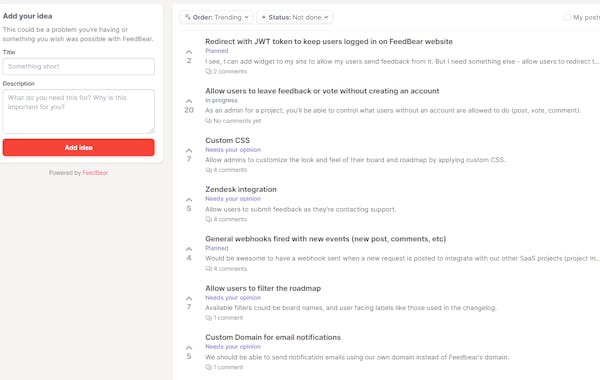The height and width of the screenshot is (380, 600).
Task: Toggle the My posts checkbox
Action: pos(567,17)
